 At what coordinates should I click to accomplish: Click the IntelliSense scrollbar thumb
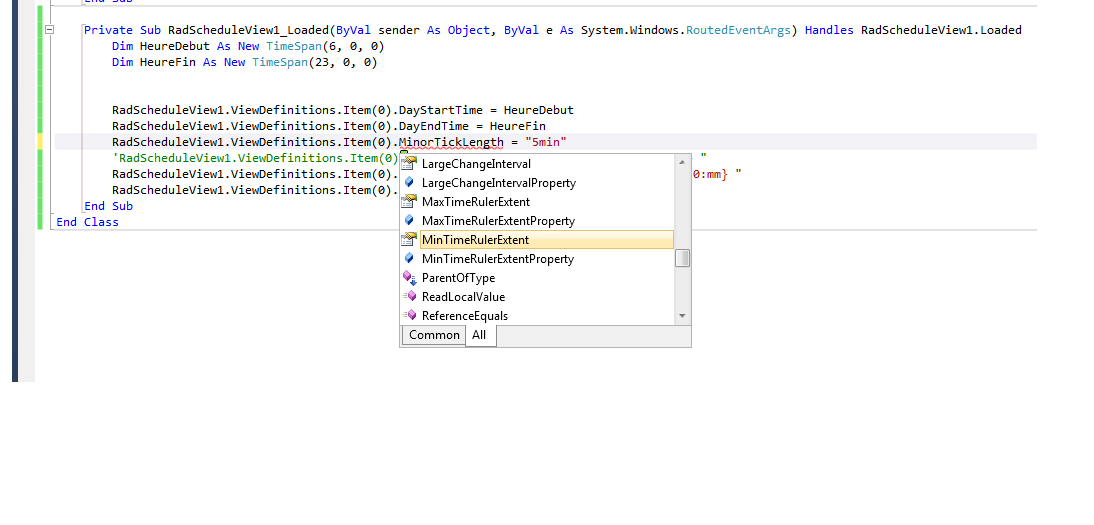point(682,258)
